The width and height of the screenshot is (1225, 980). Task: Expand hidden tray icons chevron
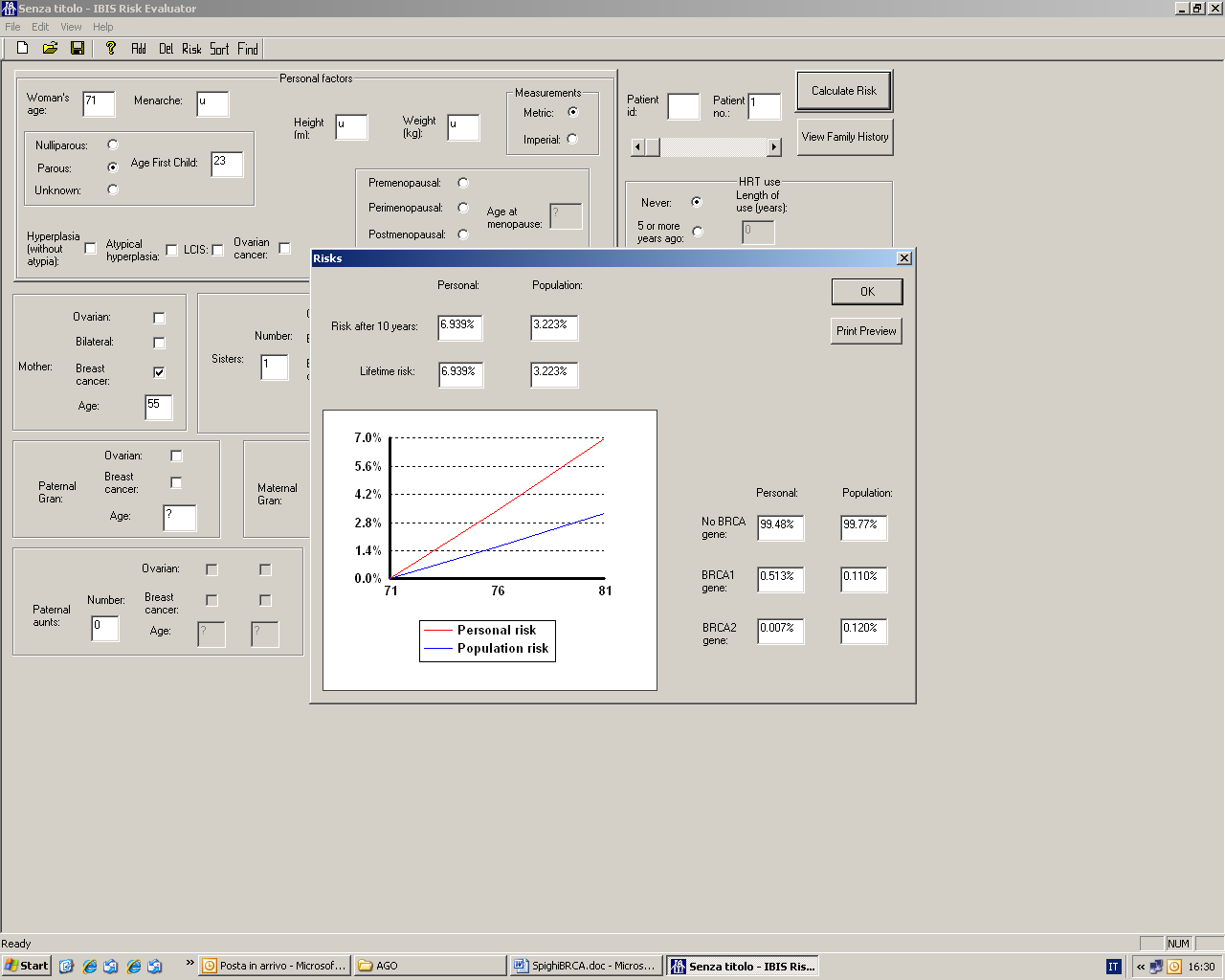[1141, 967]
